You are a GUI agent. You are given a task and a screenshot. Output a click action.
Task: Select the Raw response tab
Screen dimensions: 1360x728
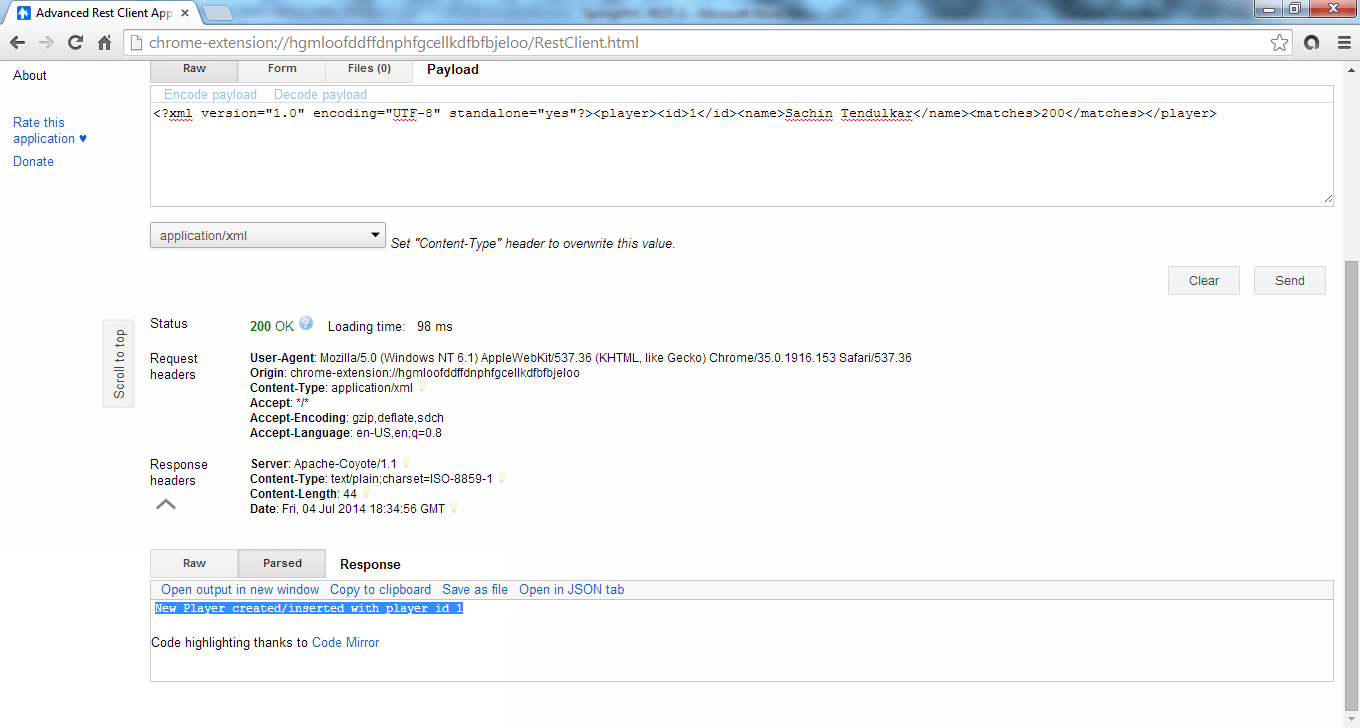(x=193, y=563)
